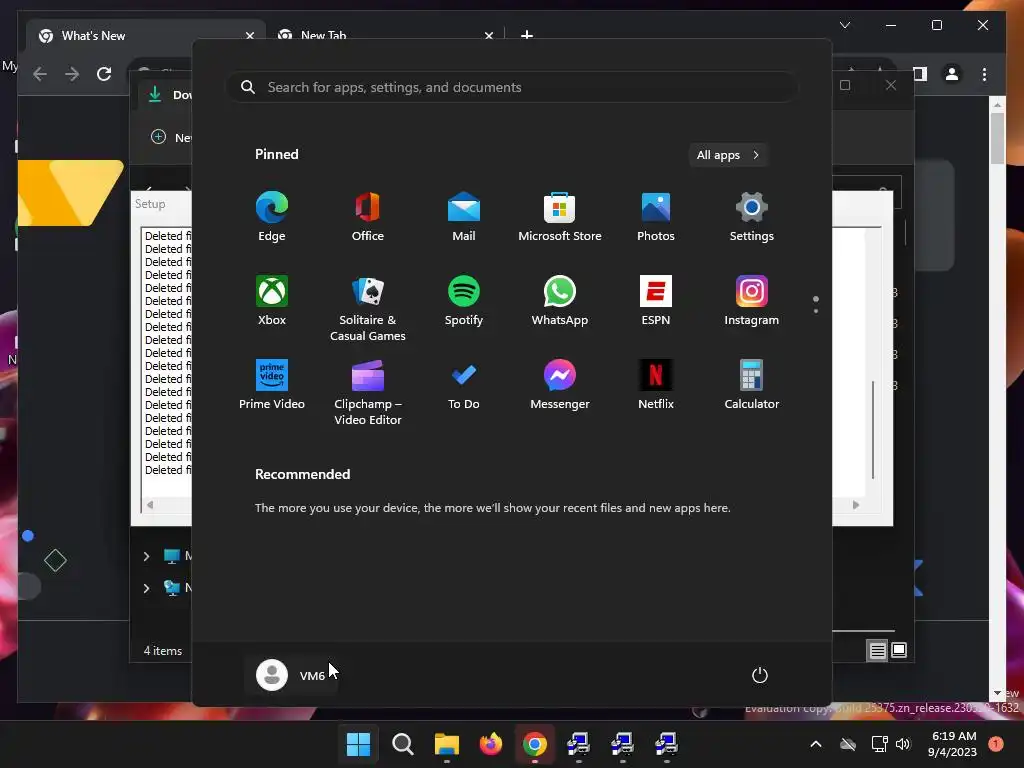Close the What's New Chrome tab
The width and height of the screenshot is (1024, 768).
[x=249, y=35]
